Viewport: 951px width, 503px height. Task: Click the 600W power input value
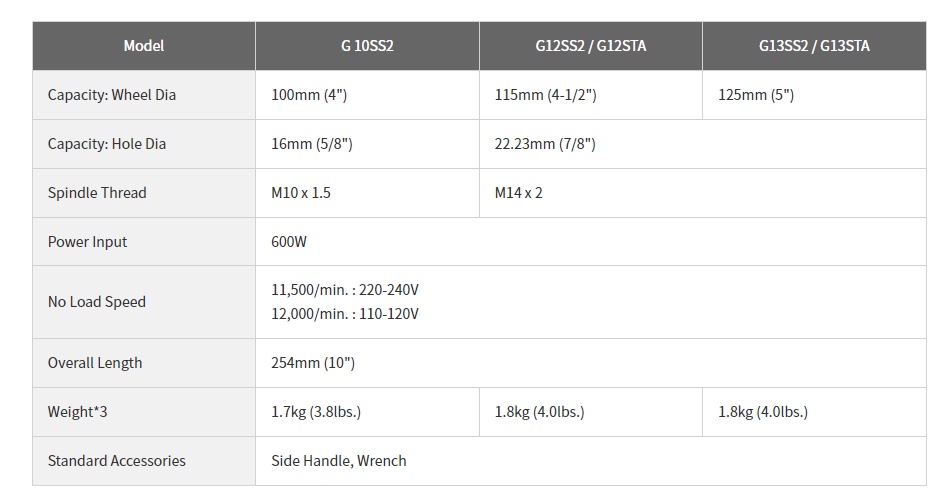(289, 241)
